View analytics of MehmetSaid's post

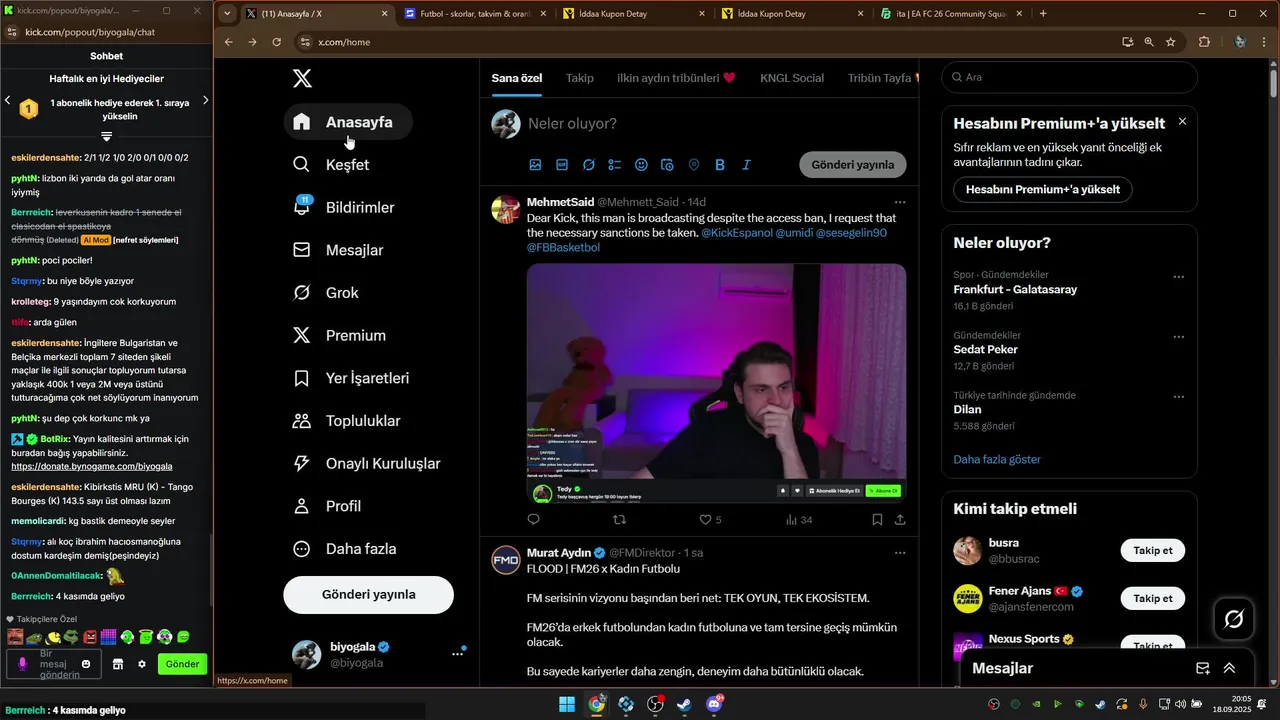[798, 520]
